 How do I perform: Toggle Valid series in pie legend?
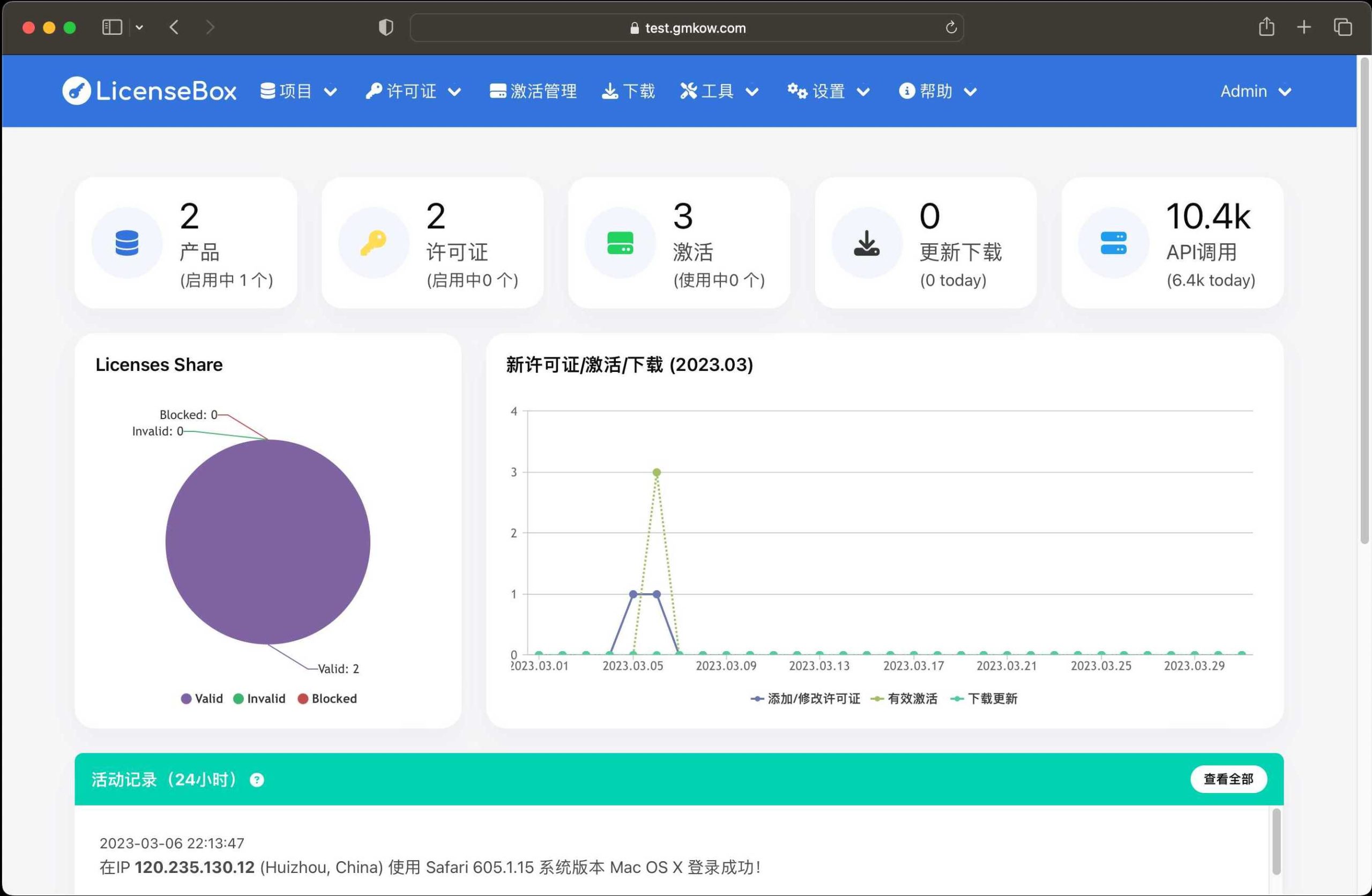coord(202,698)
